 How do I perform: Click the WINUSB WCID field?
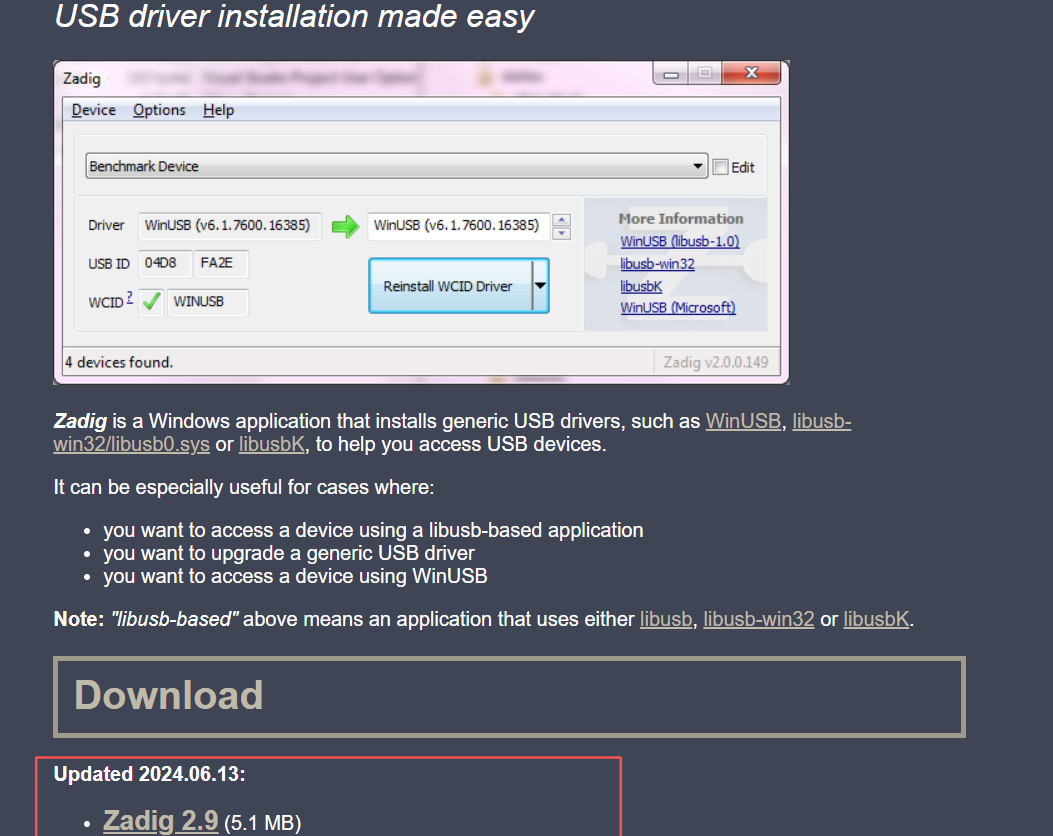pyautogui.click(x=207, y=301)
